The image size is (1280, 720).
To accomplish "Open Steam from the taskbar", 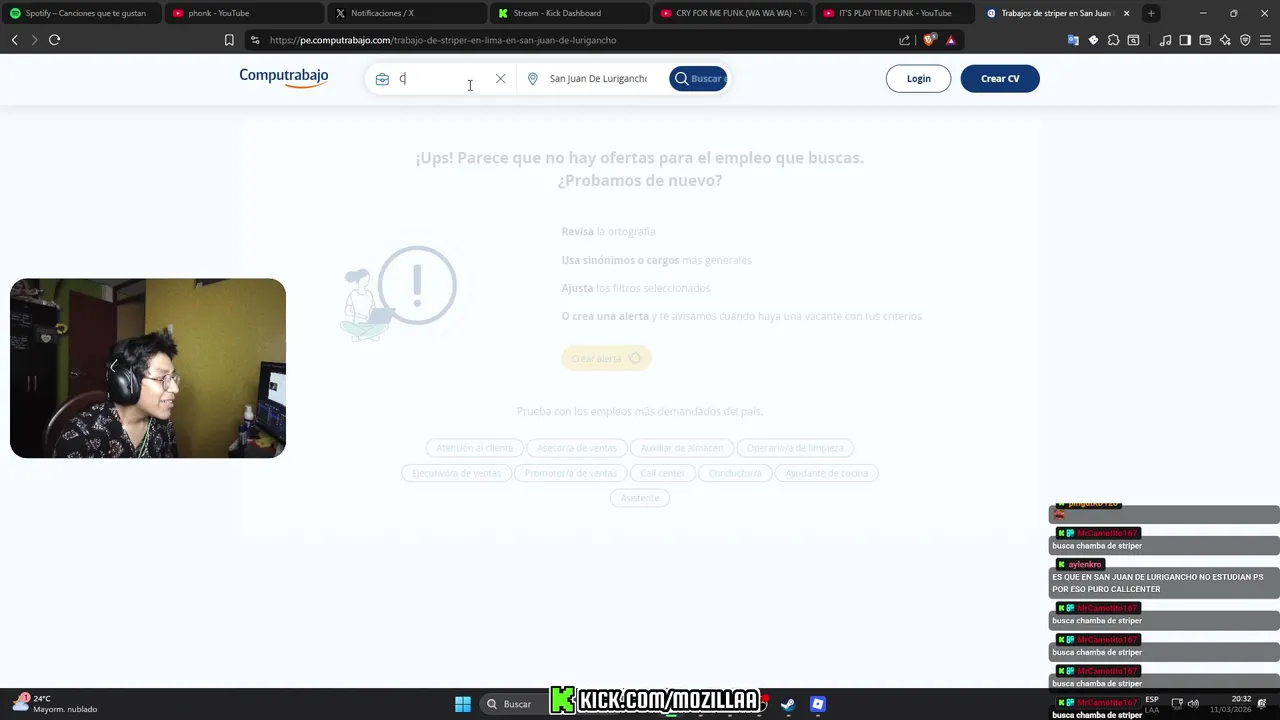I will pyautogui.click(x=788, y=704).
